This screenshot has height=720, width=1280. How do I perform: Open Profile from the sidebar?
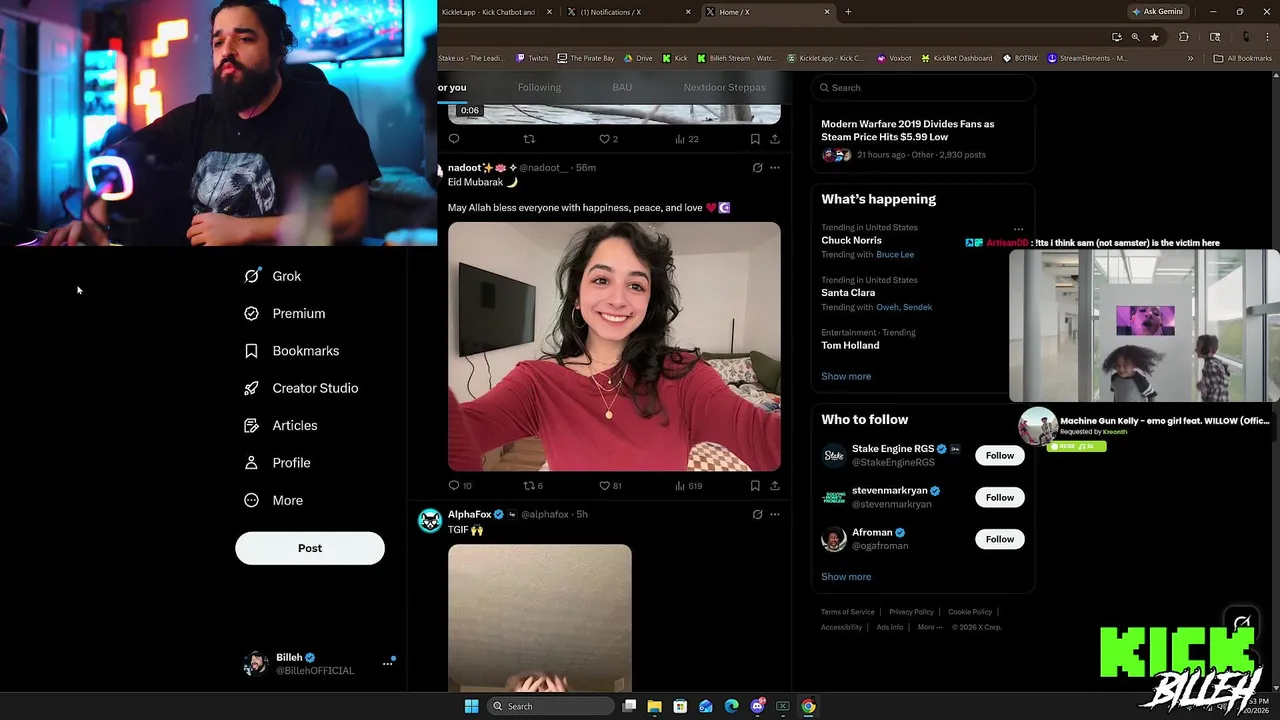pyautogui.click(x=278, y=463)
